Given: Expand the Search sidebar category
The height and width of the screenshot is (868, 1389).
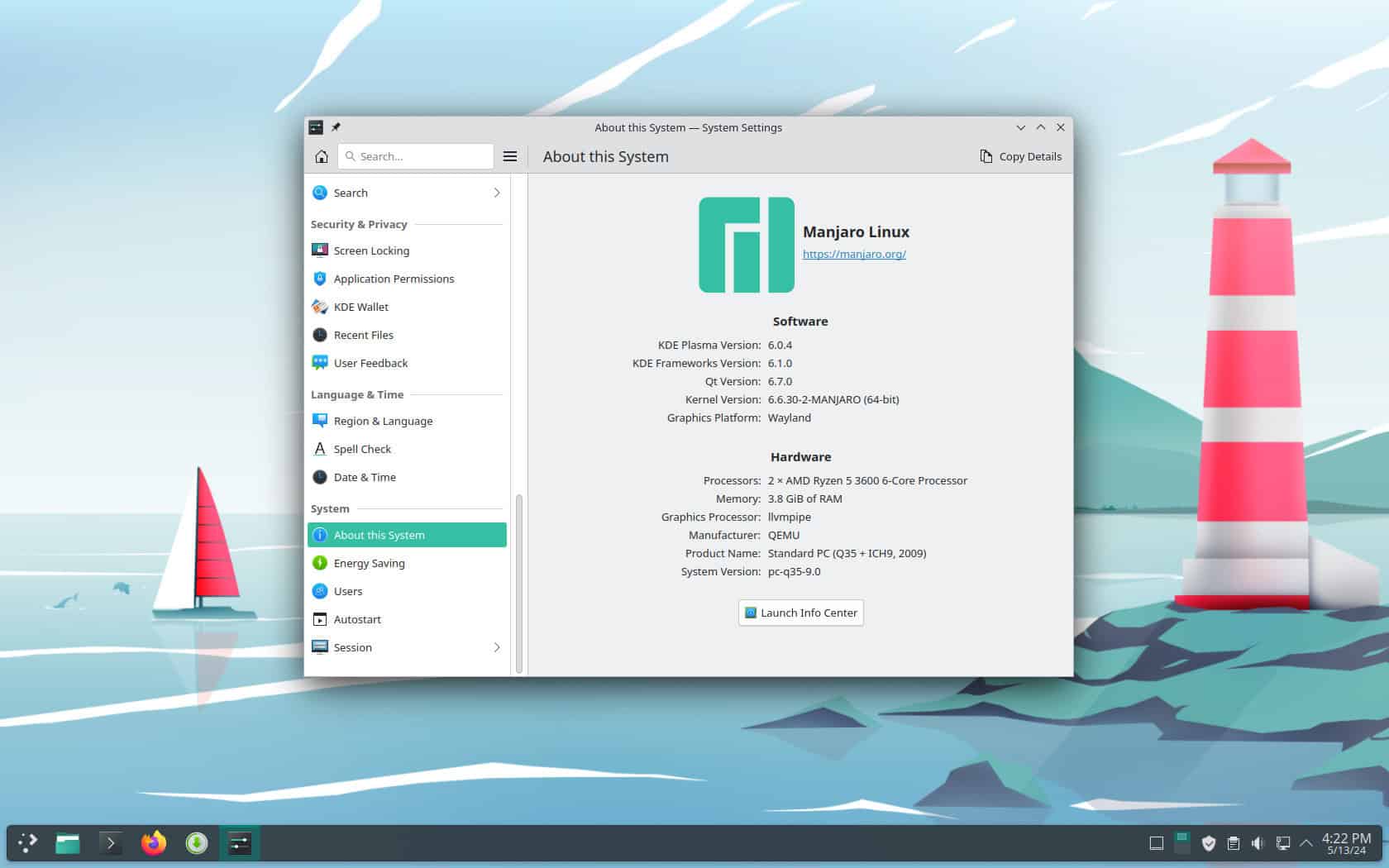Looking at the screenshot, I should point(497,193).
